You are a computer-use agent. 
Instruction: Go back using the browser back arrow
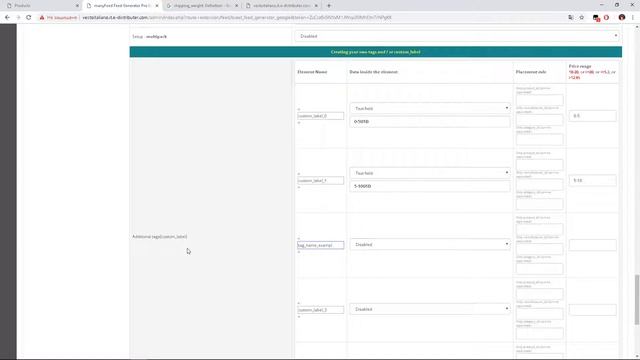click(x=7, y=18)
